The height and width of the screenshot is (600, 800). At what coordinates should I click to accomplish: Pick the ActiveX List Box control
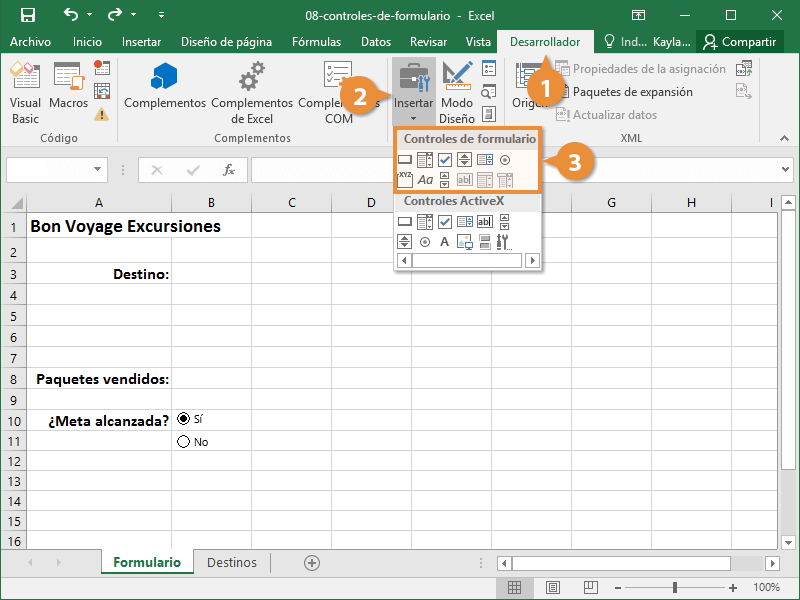(x=465, y=222)
